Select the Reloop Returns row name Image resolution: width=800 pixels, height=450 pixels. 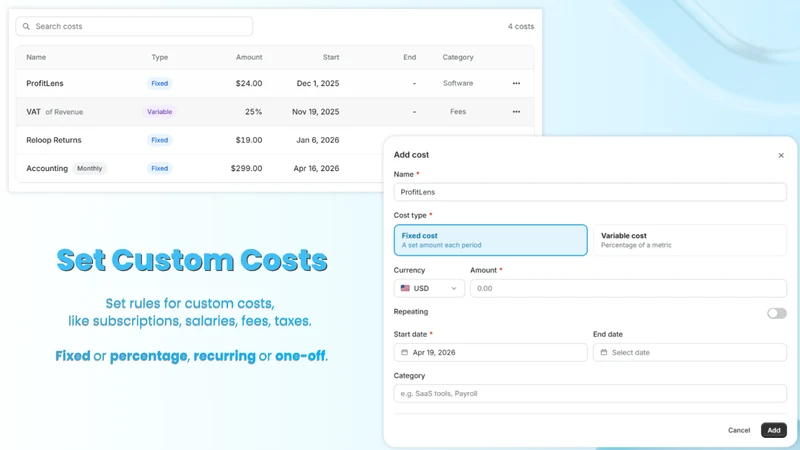[x=54, y=140]
